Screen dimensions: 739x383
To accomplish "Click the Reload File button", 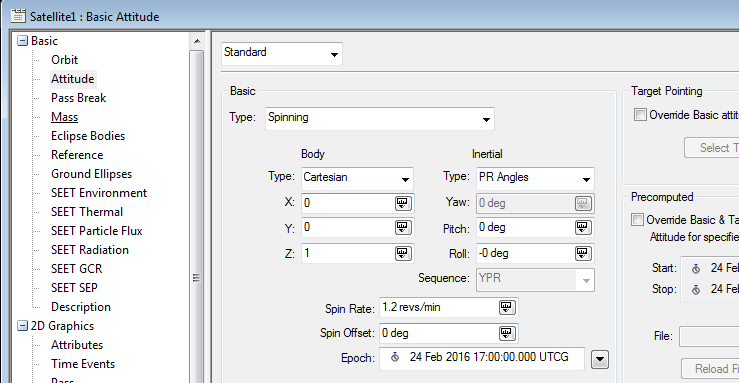I will point(710,368).
